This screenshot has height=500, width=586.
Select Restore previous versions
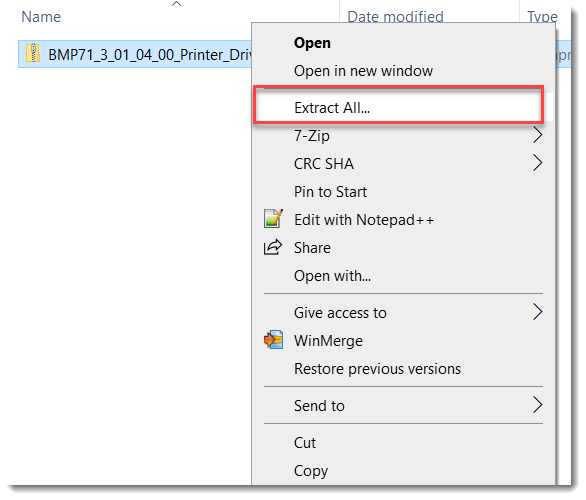click(377, 369)
